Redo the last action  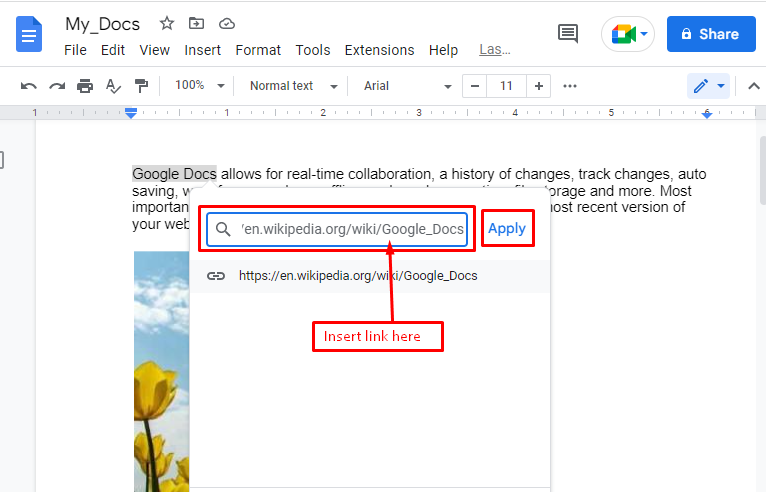57,86
